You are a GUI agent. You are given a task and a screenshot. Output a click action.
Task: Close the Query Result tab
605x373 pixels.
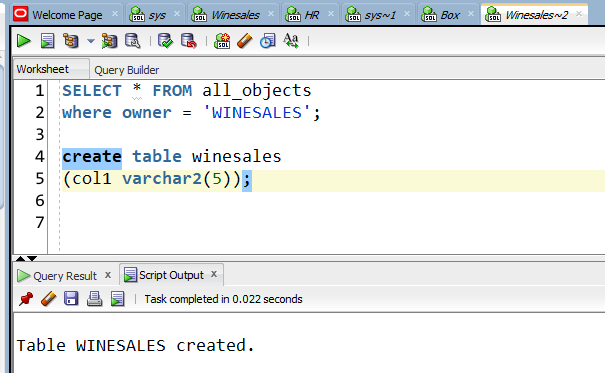(x=108, y=275)
